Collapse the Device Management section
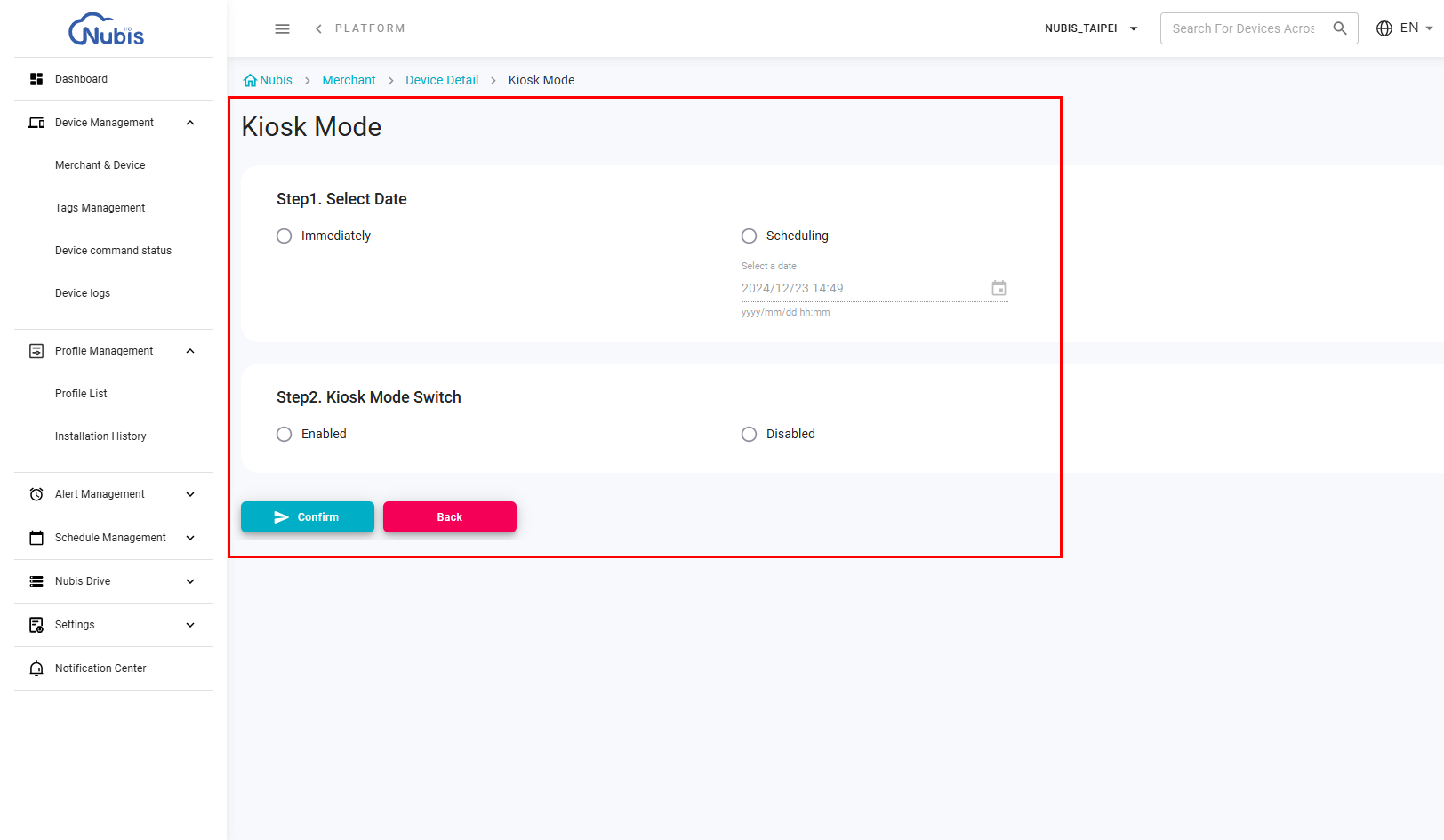 190,123
